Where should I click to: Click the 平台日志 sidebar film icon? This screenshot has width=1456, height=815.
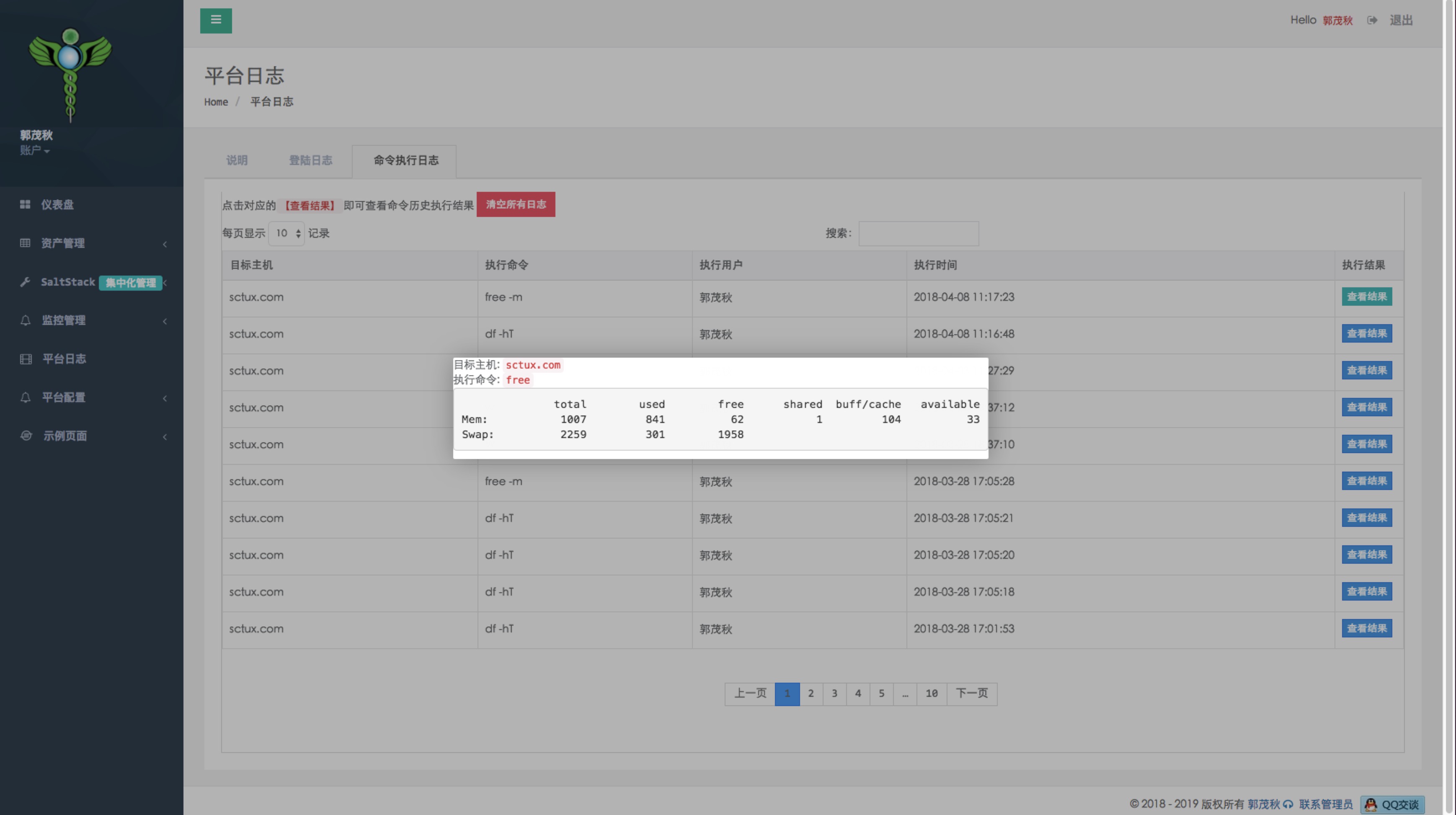click(26, 359)
